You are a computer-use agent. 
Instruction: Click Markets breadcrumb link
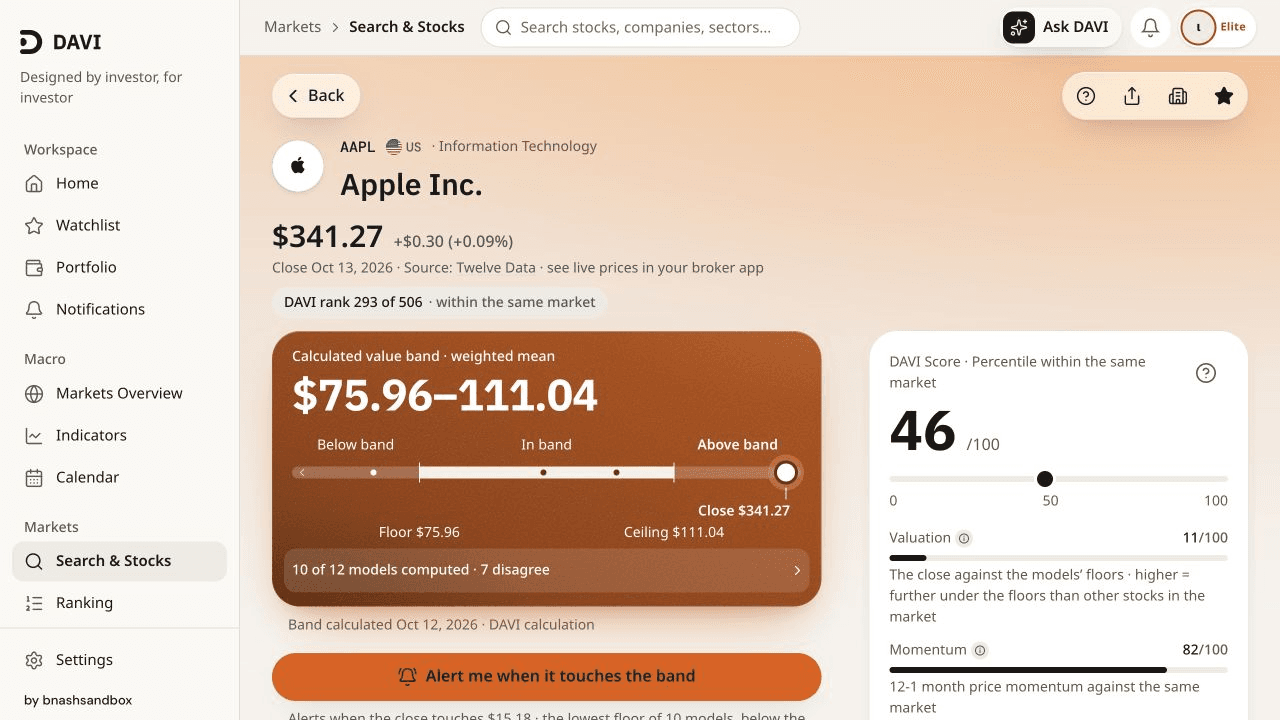[x=292, y=27]
